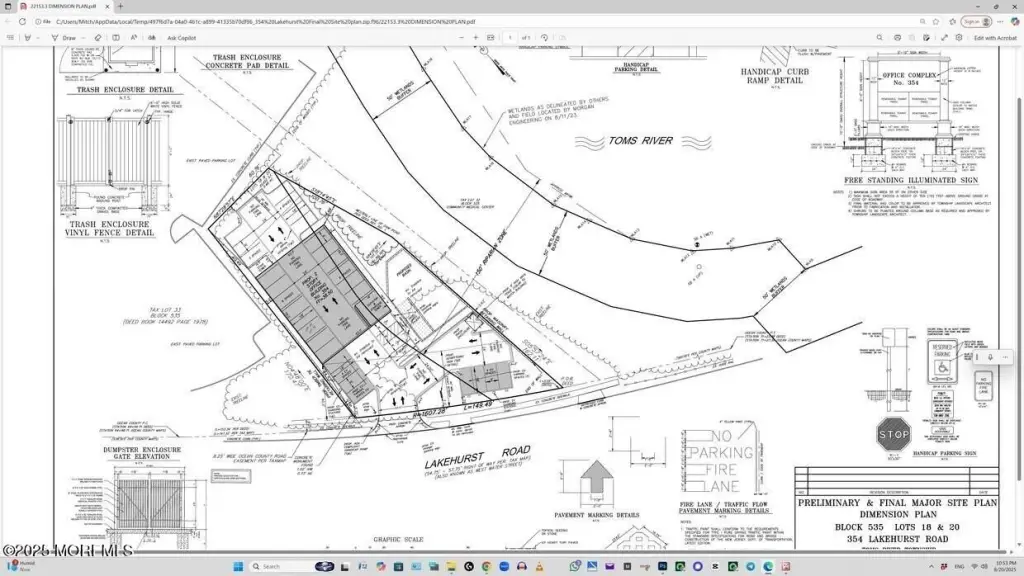Expand the Draw tool options arrow
Viewport: 1024px width, 576px height.
click(x=84, y=37)
